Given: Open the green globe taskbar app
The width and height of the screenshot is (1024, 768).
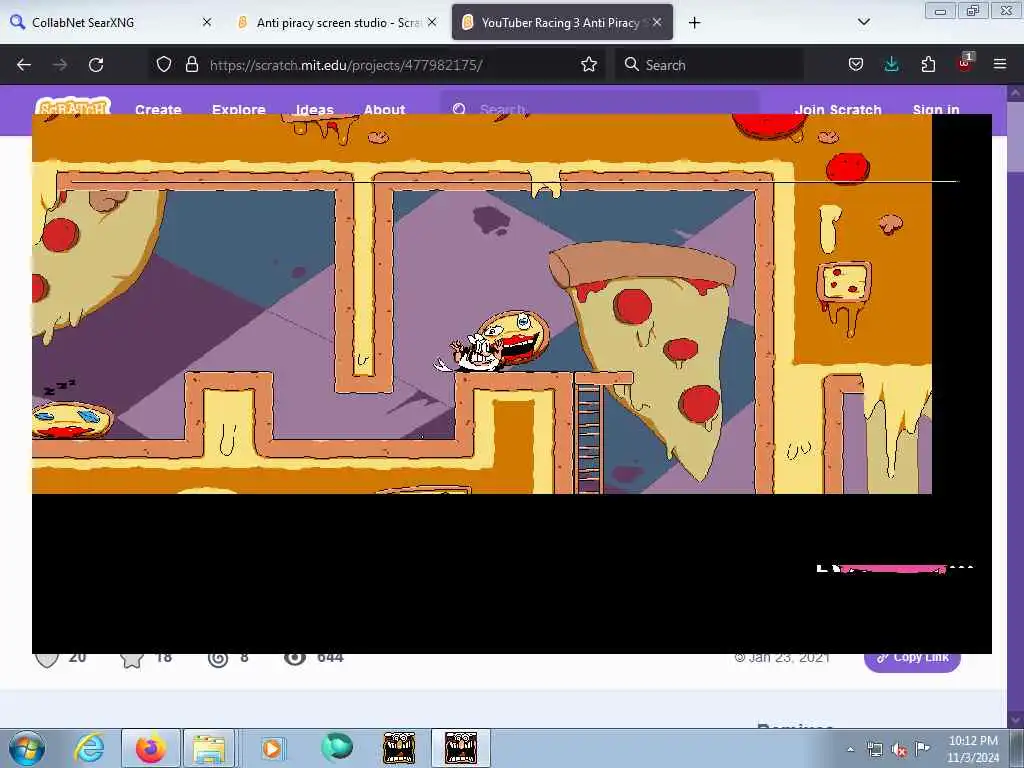Looking at the screenshot, I should (337, 747).
